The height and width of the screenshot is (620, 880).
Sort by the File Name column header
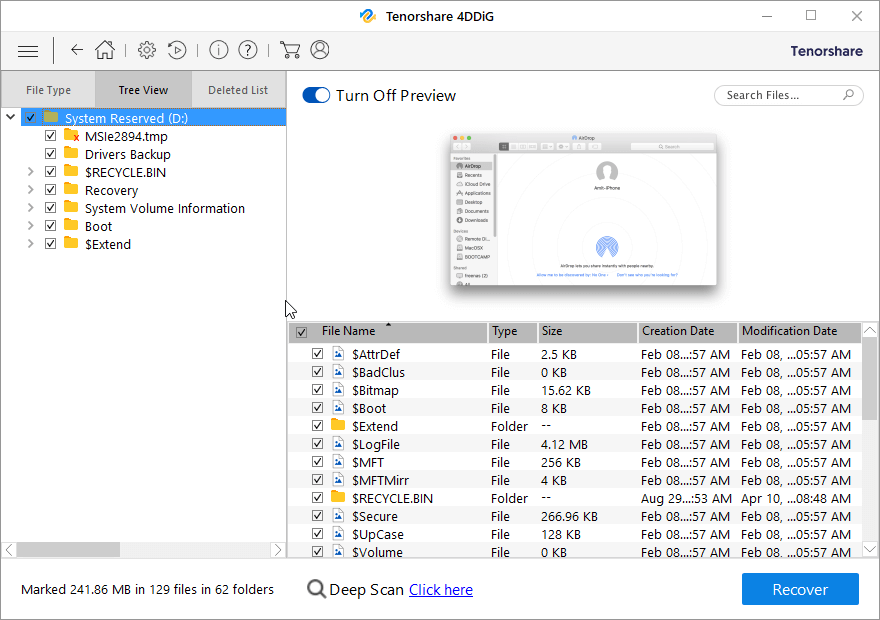(388, 332)
